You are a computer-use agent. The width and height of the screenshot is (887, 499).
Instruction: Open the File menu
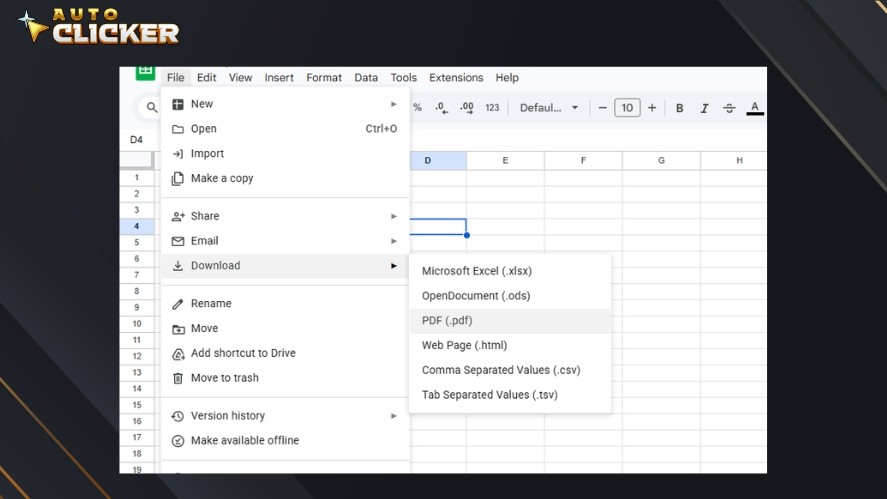175,78
